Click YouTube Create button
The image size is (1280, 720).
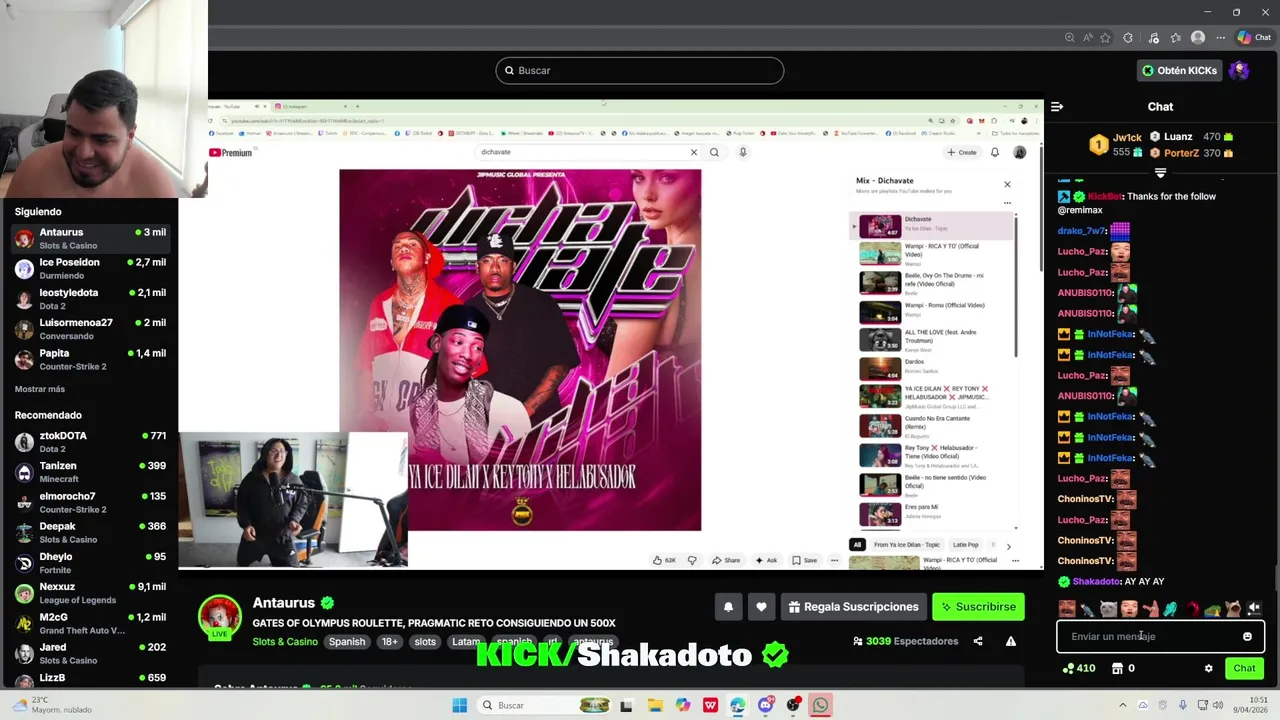coord(962,152)
